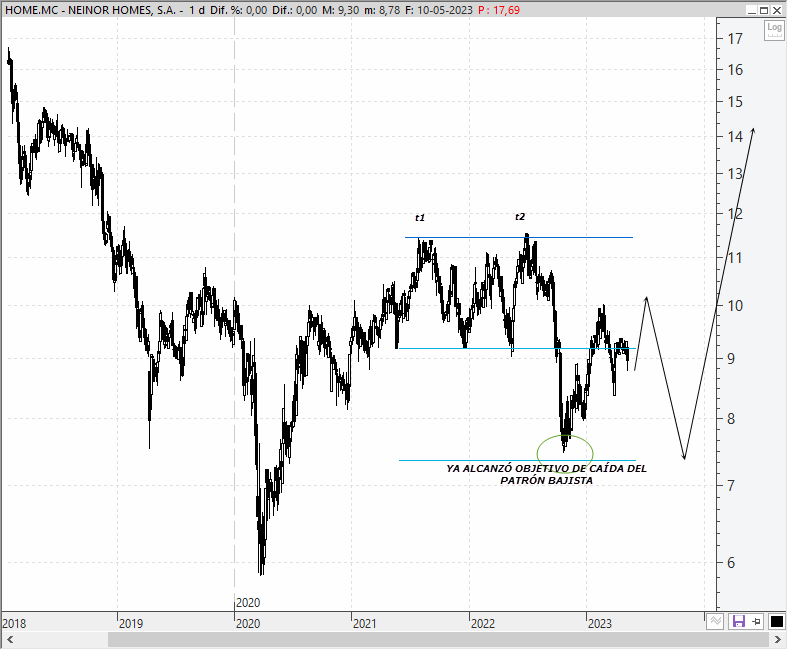788x650 pixels.
Task: Click the 2022 time axis label
Action: click(x=482, y=623)
